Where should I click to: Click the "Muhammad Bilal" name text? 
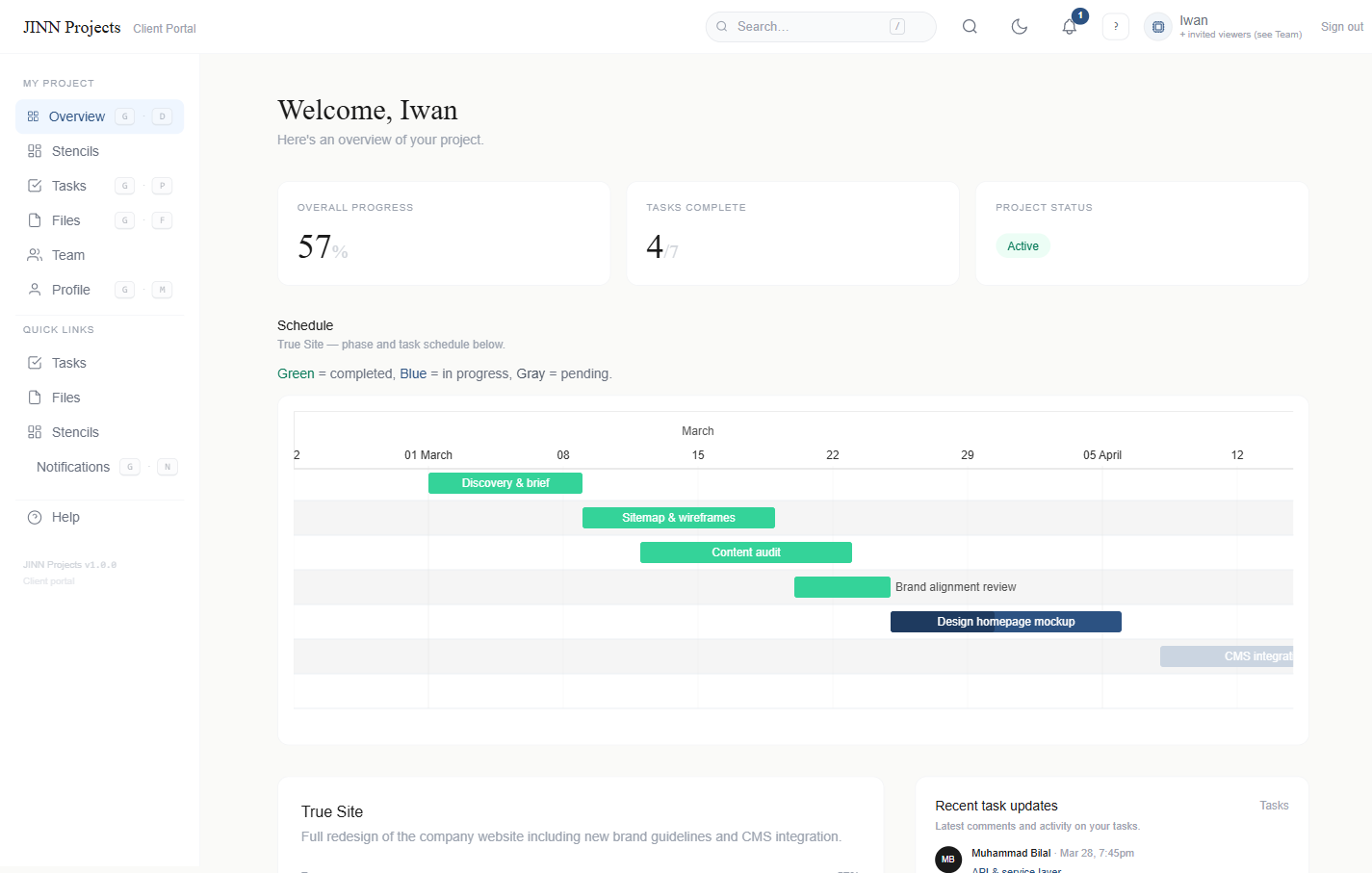point(1011,853)
